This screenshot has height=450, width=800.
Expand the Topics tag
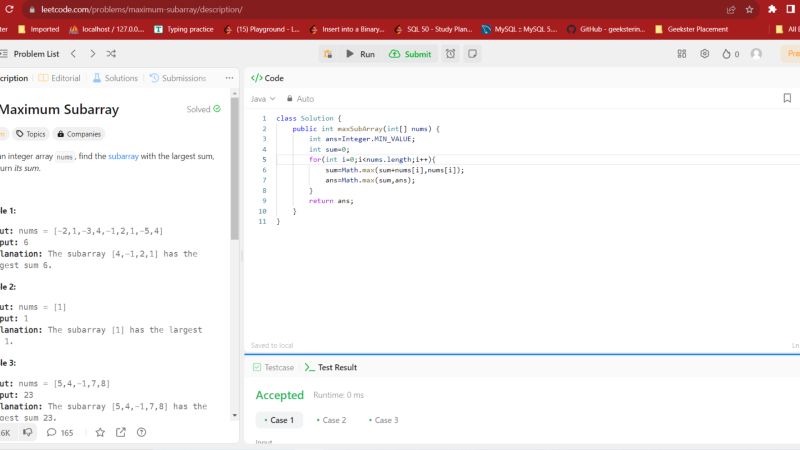[x=31, y=133]
